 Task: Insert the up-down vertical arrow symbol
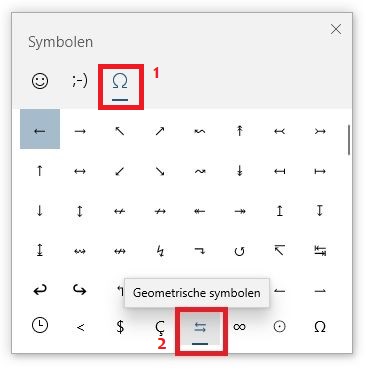[80, 211]
